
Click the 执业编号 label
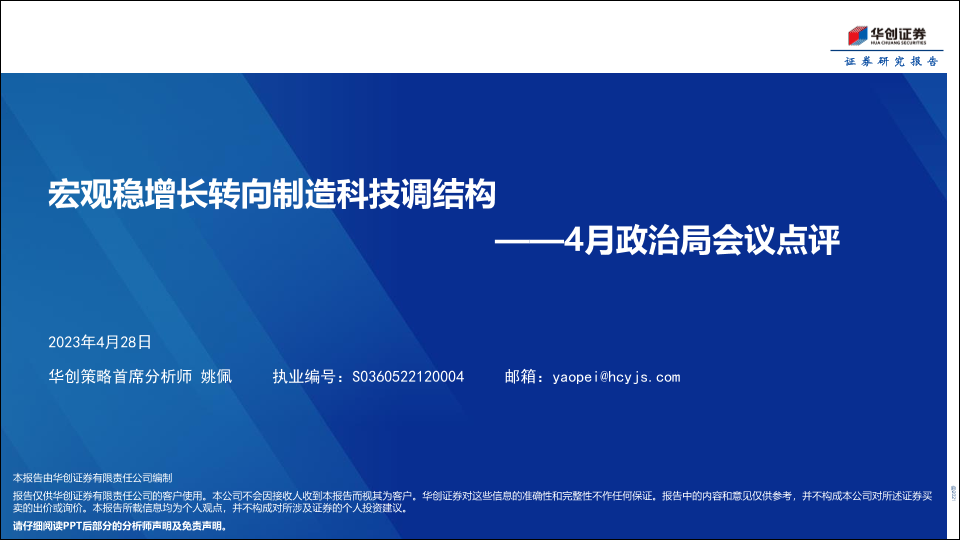click(306, 377)
